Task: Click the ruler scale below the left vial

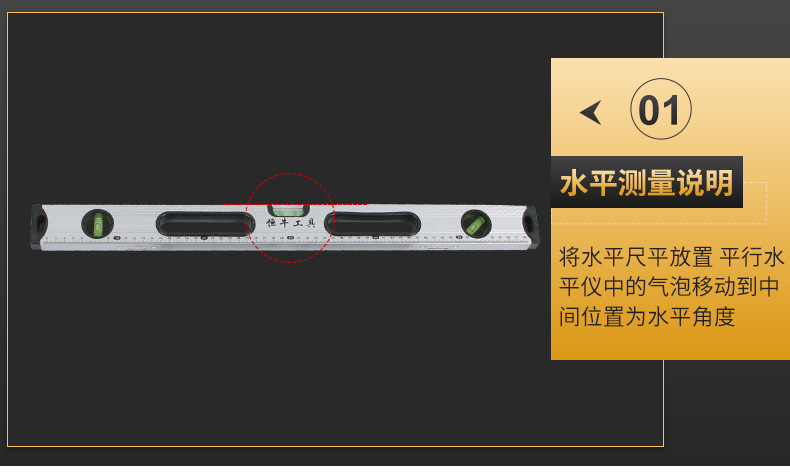Action: tap(97, 238)
